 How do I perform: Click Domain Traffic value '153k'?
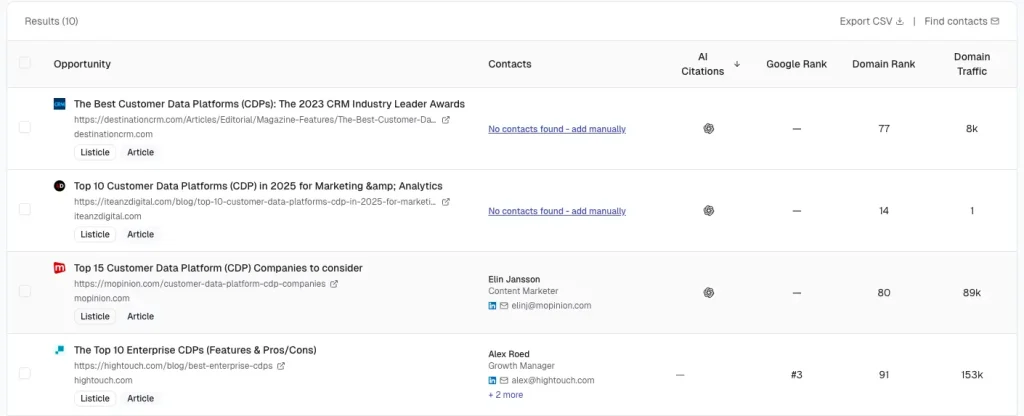[x=972, y=375]
